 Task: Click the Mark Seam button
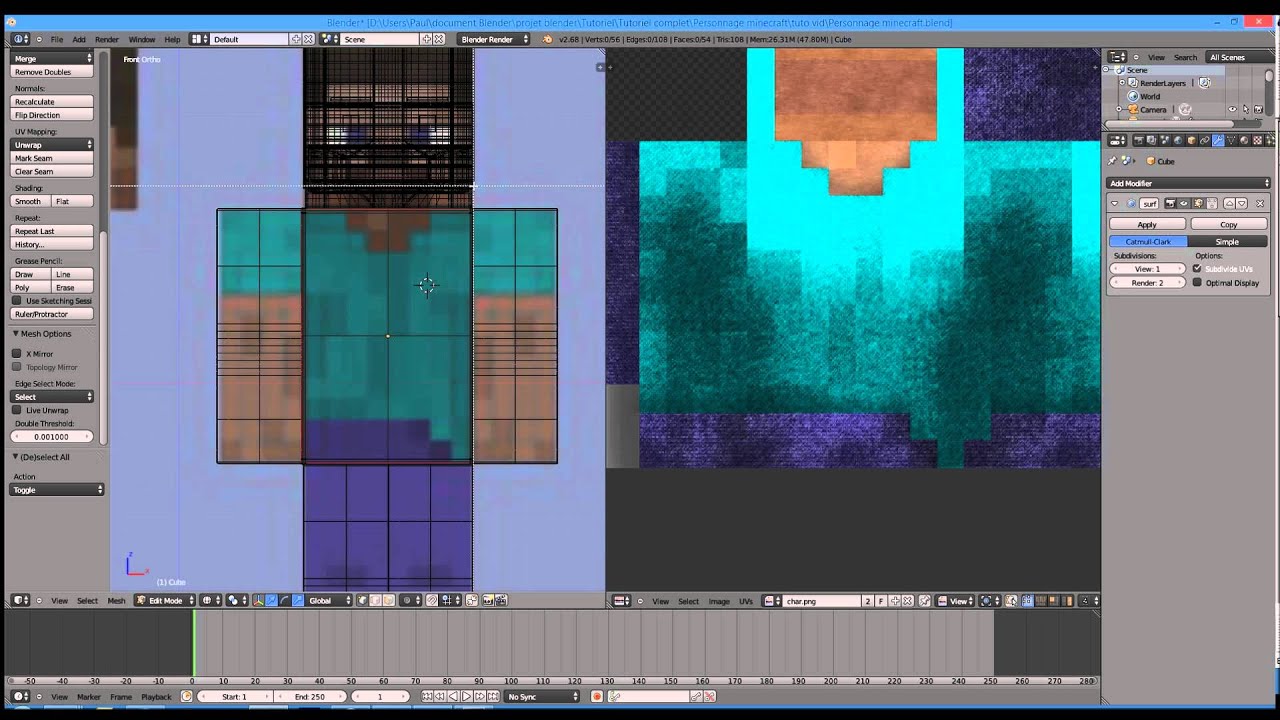point(52,158)
